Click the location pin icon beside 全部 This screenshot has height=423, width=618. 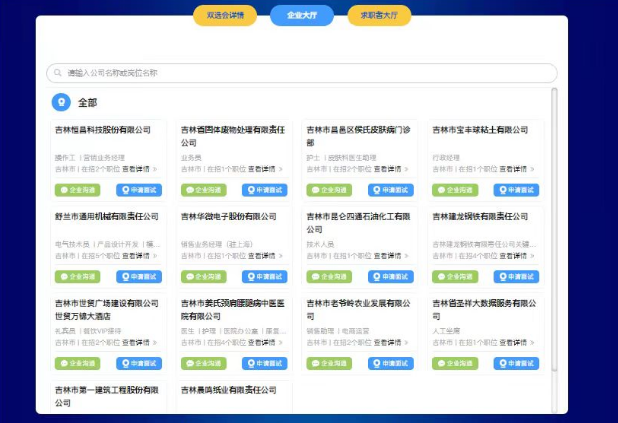62,102
